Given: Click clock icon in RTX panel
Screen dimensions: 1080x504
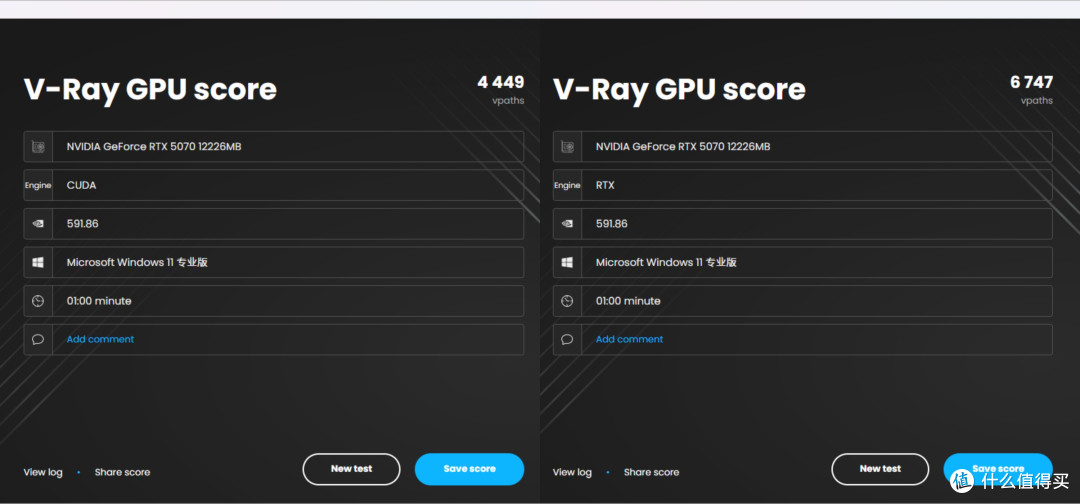Looking at the screenshot, I should point(567,301).
